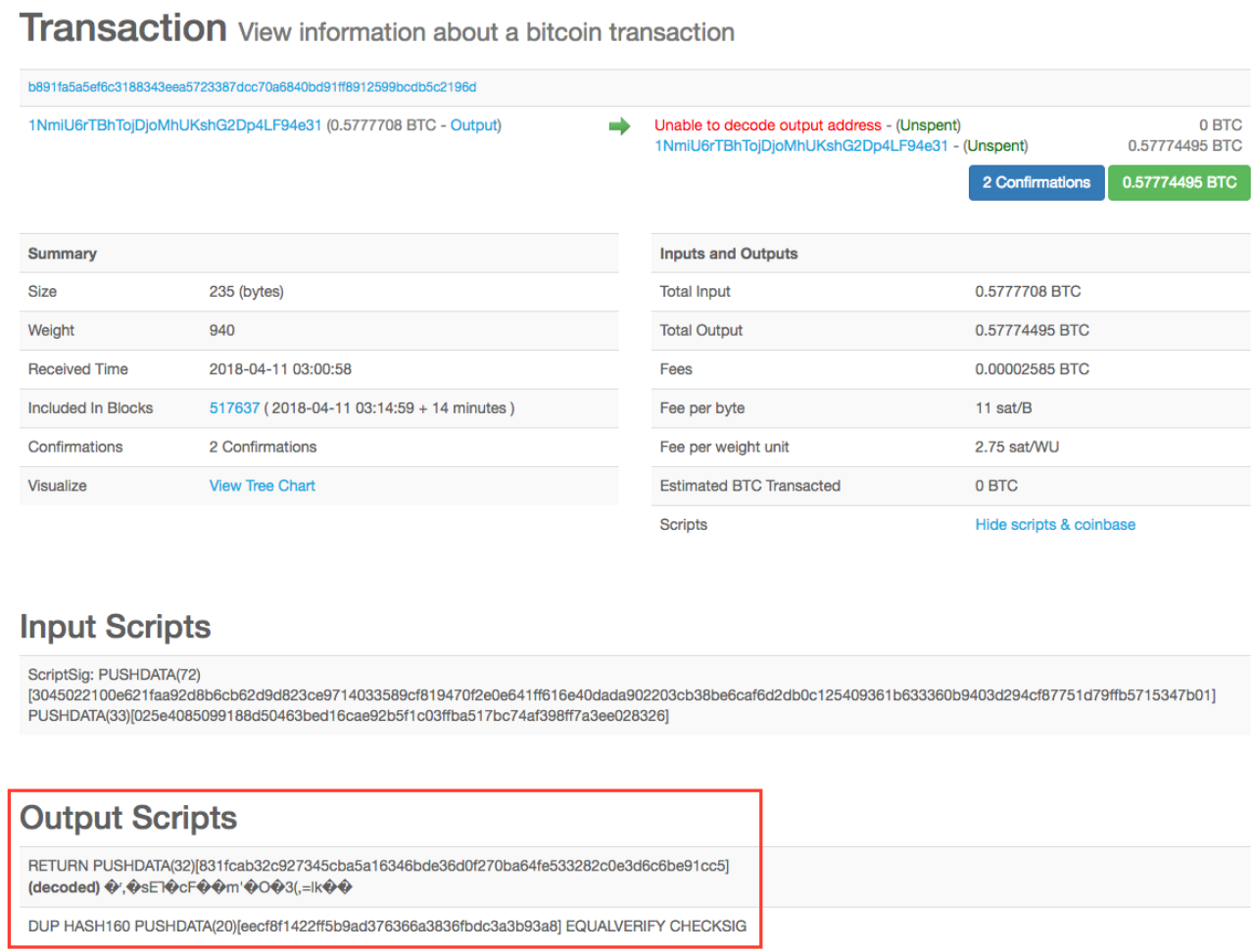The image size is (1254, 952).
Task: Open the transaction hash link b891fa5a…
Action: click(252, 87)
